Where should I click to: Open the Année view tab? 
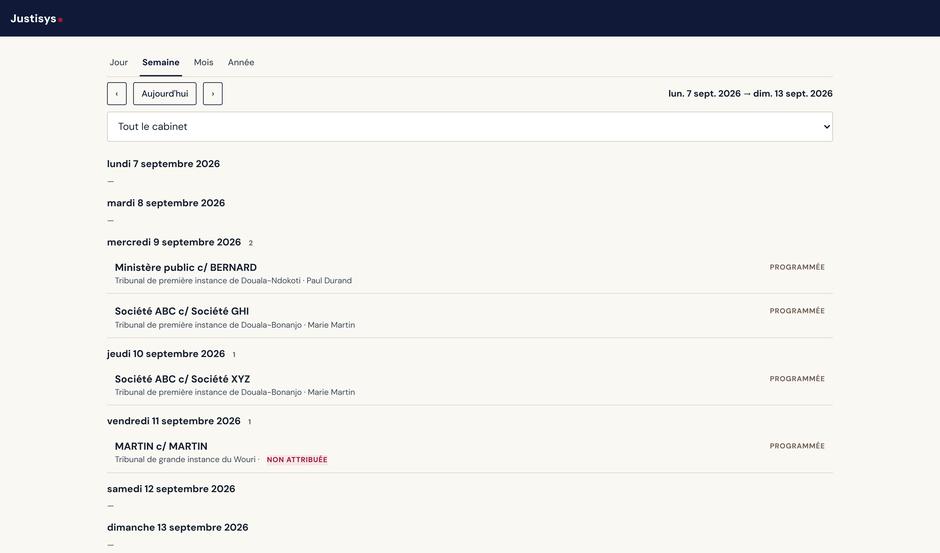pos(240,62)
